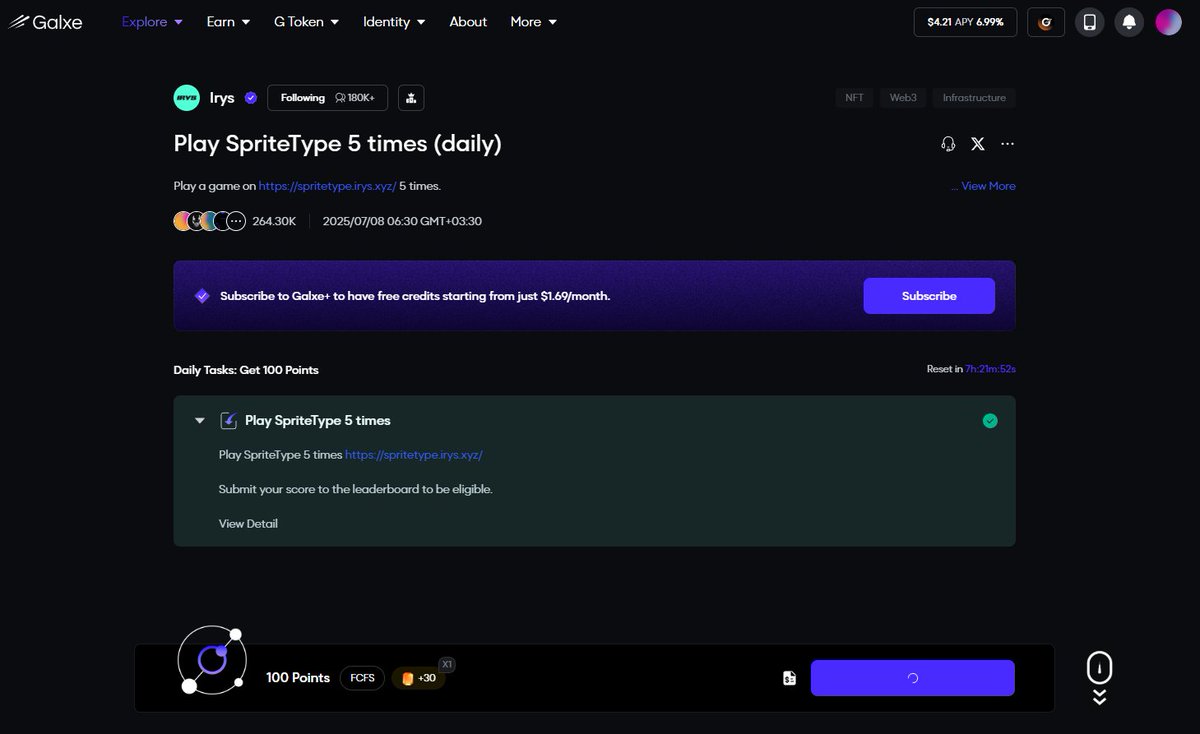Expand the G Token menu
The image size is (1200, 734).
[306, 21]
